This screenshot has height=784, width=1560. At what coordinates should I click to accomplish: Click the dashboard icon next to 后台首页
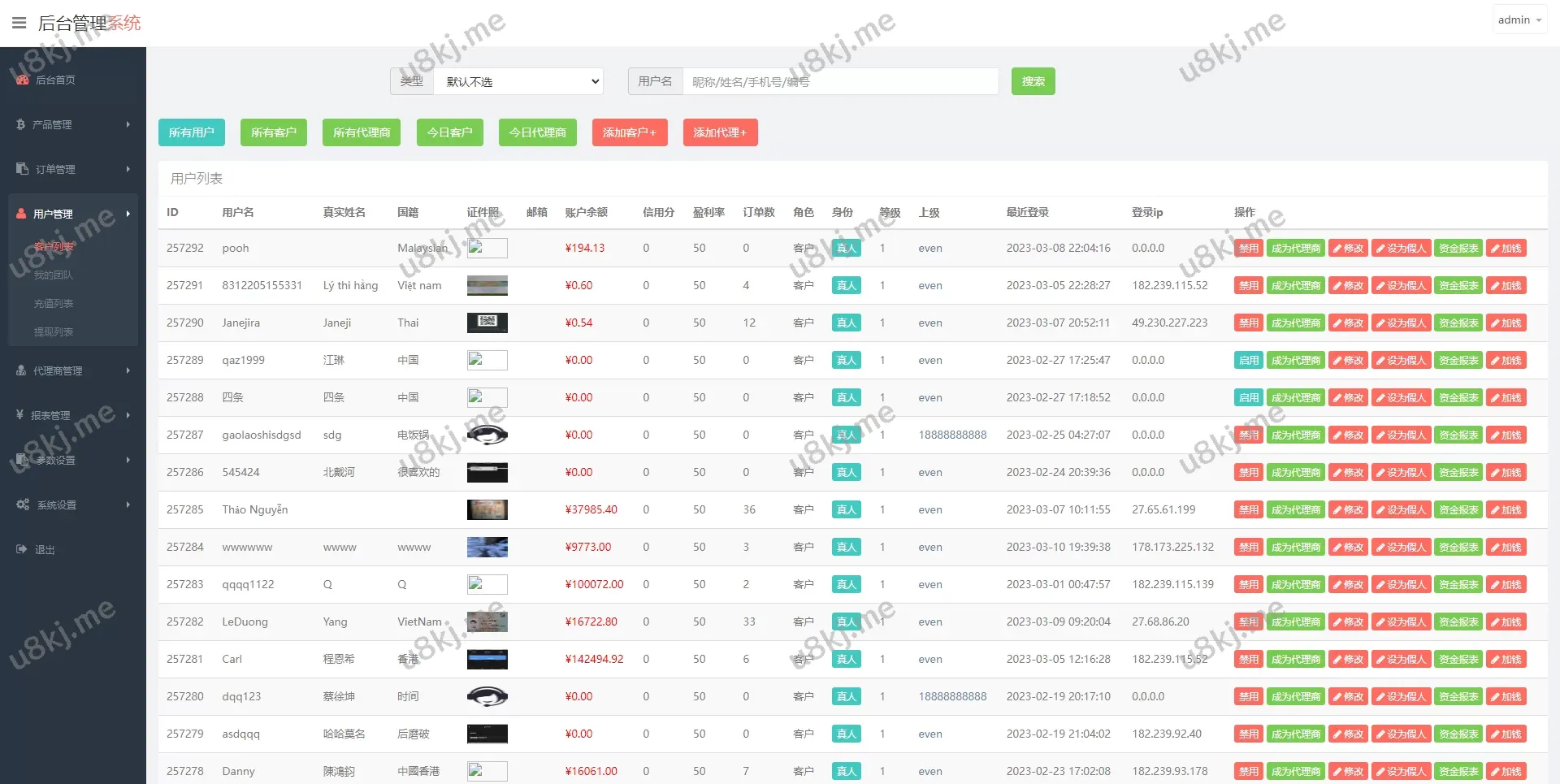(22, 80)
